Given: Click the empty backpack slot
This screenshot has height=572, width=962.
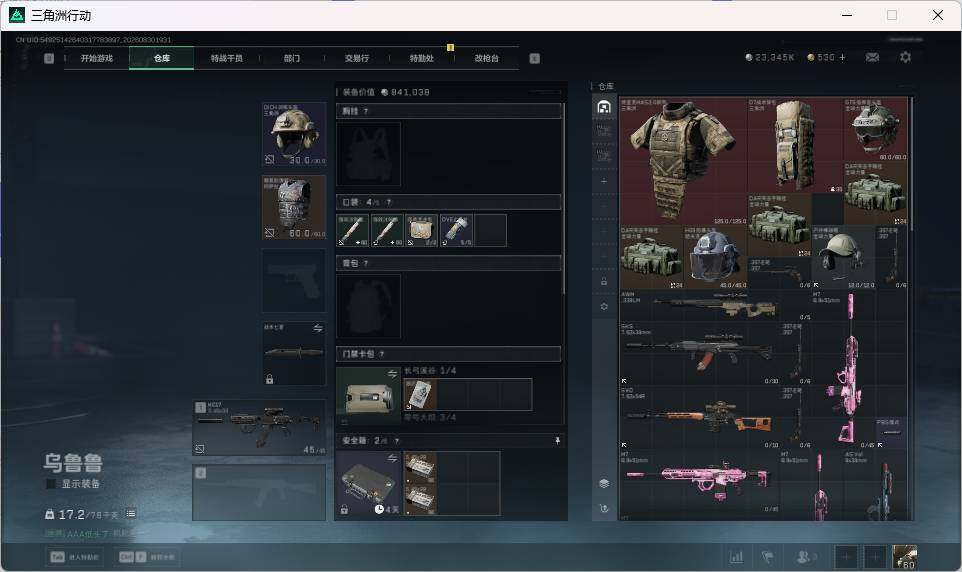Looking at the screenshot, I should point(369,306).
